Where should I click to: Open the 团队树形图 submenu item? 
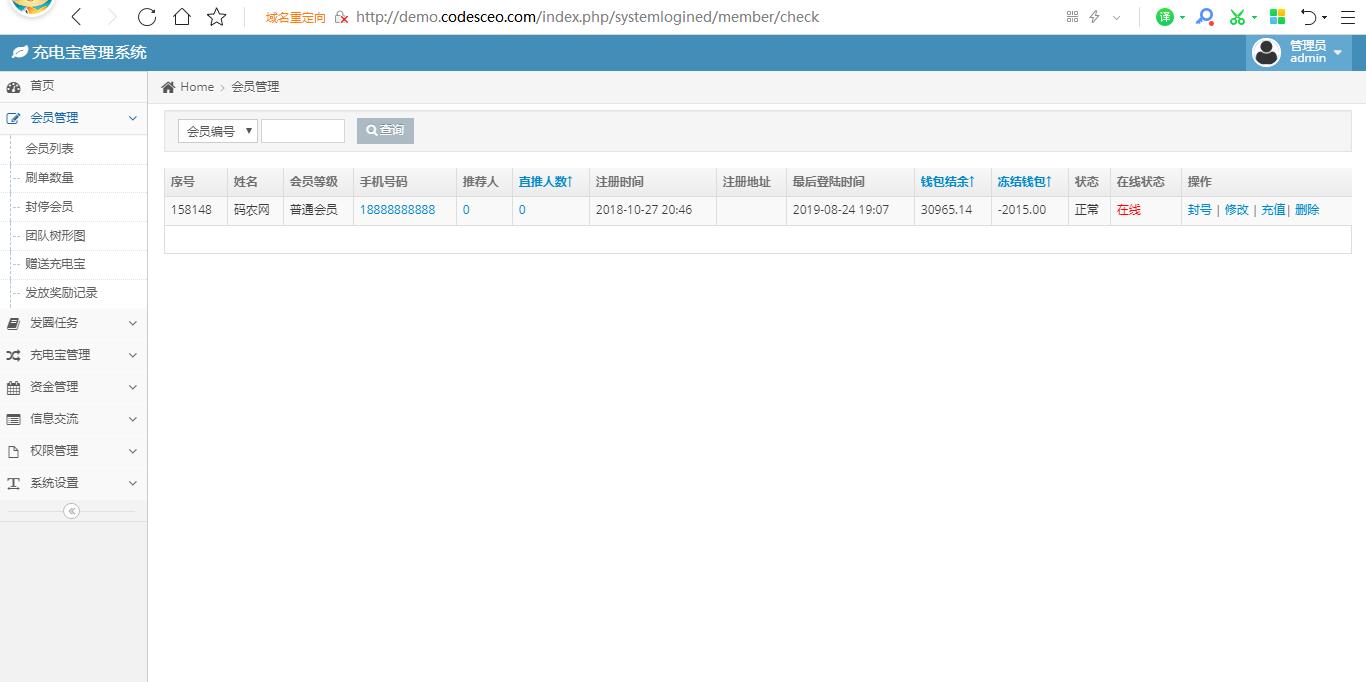pos(55,235)
